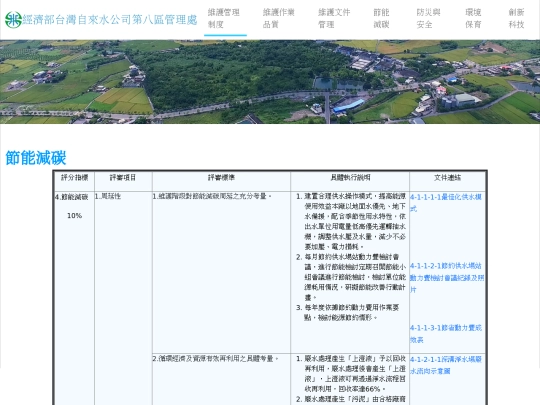Go to the 維護文件管理 menu item
540x405 pixels.
[x=334, y=19]
